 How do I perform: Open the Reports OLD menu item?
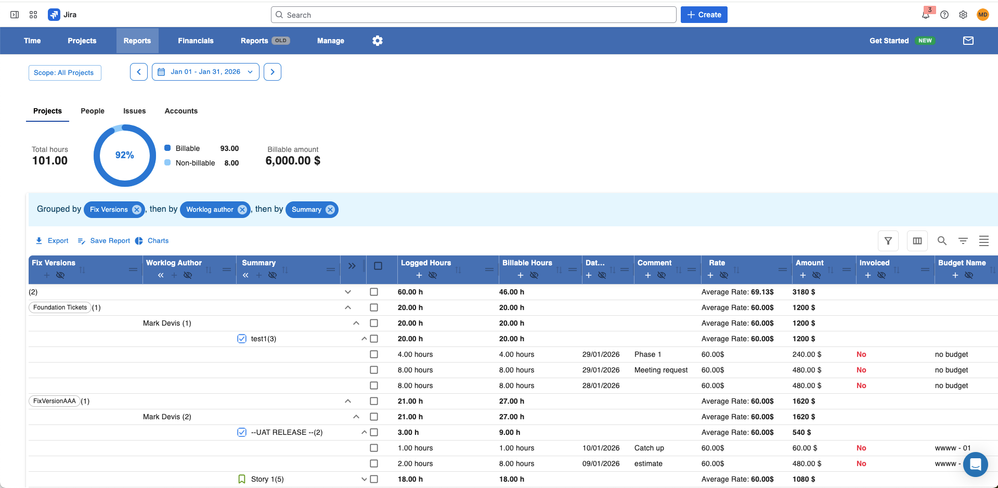(x=265, y=41)
